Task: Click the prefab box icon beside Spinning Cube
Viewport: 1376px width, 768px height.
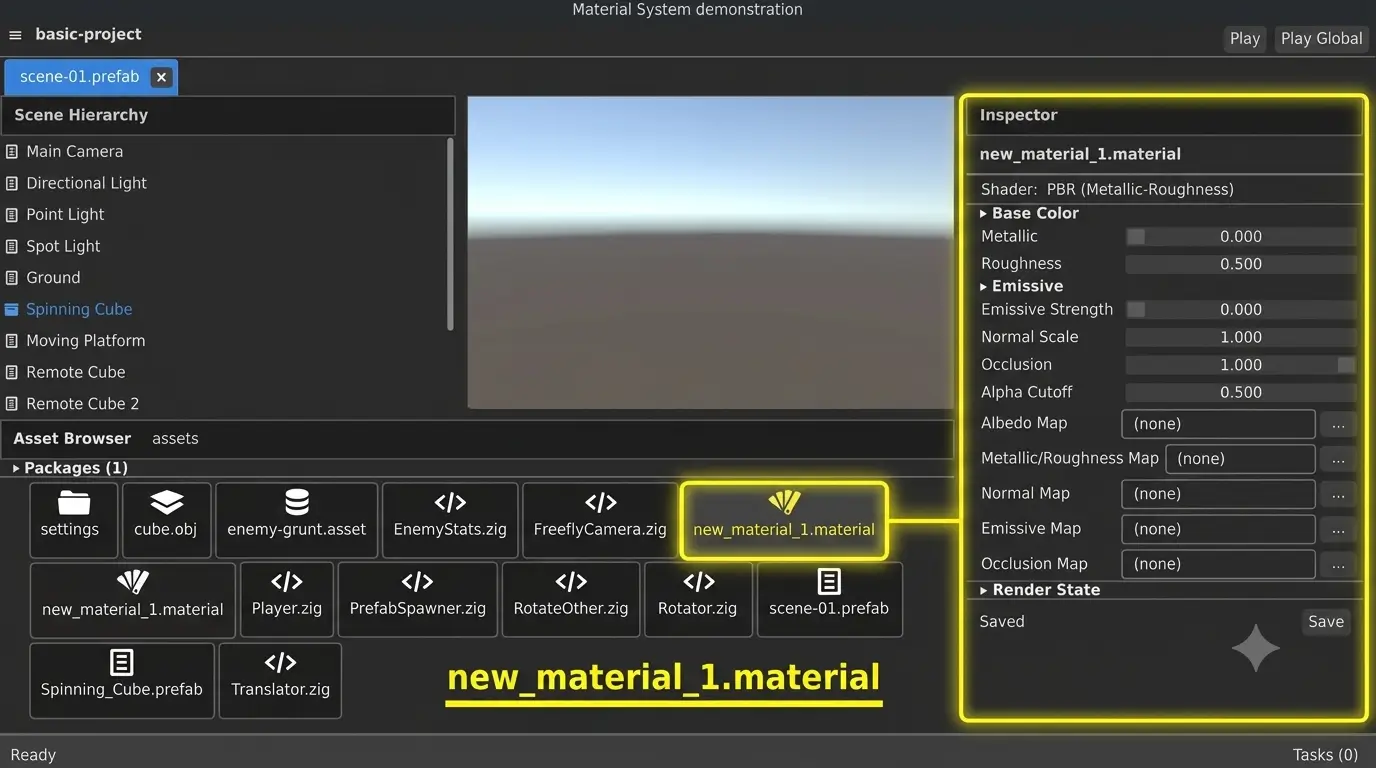Action: tap(12, 309)
